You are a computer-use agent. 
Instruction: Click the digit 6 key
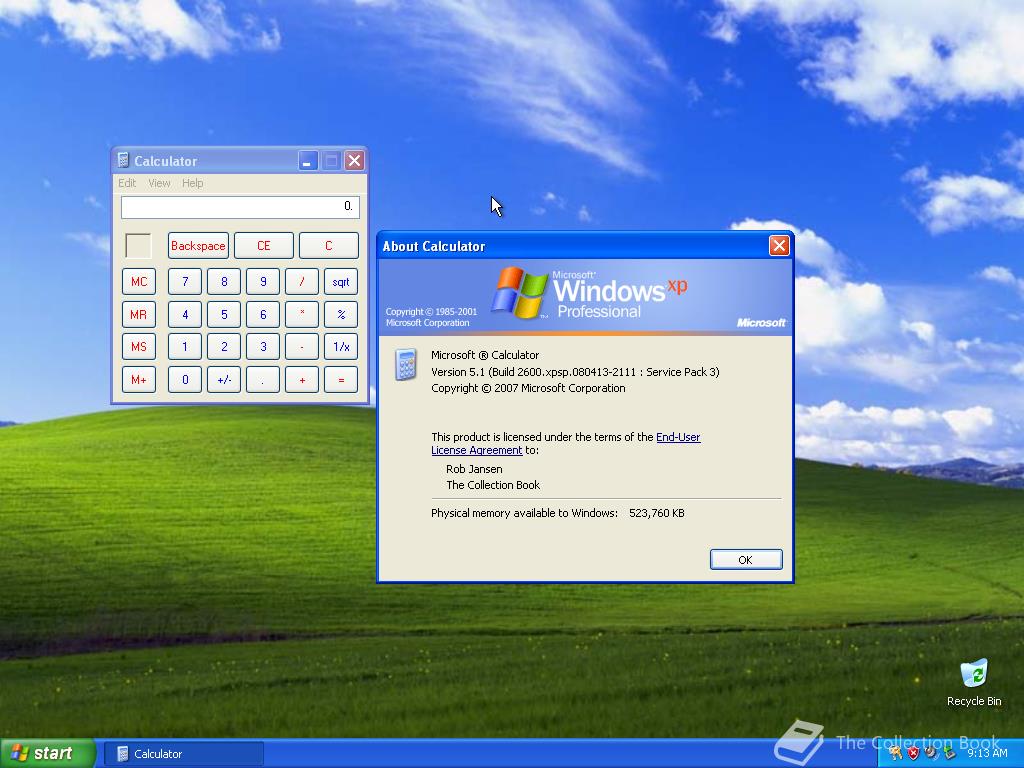(263, 314)
